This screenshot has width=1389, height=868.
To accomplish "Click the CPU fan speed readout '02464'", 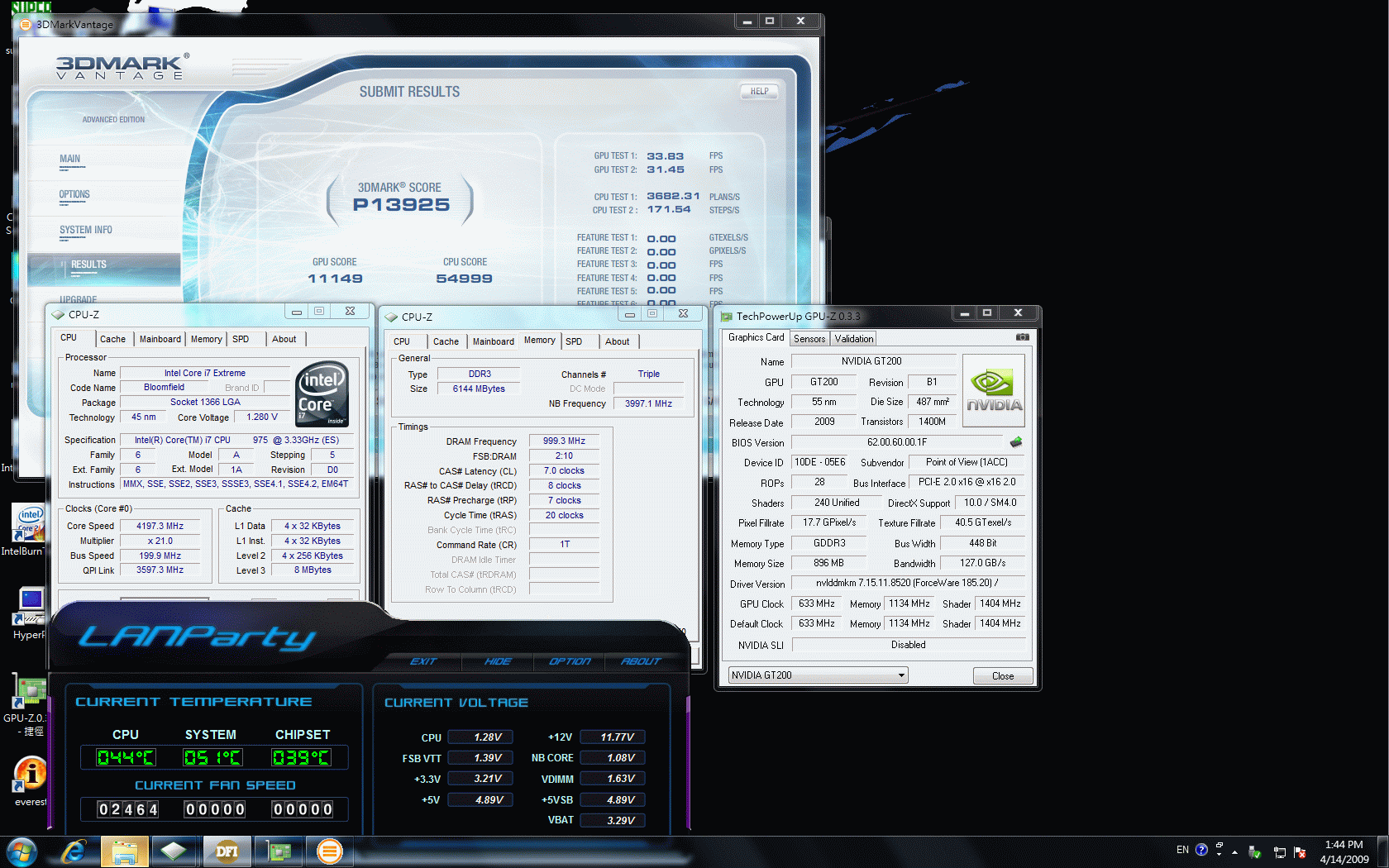I will pyautogui.click(x=128, y=809).
